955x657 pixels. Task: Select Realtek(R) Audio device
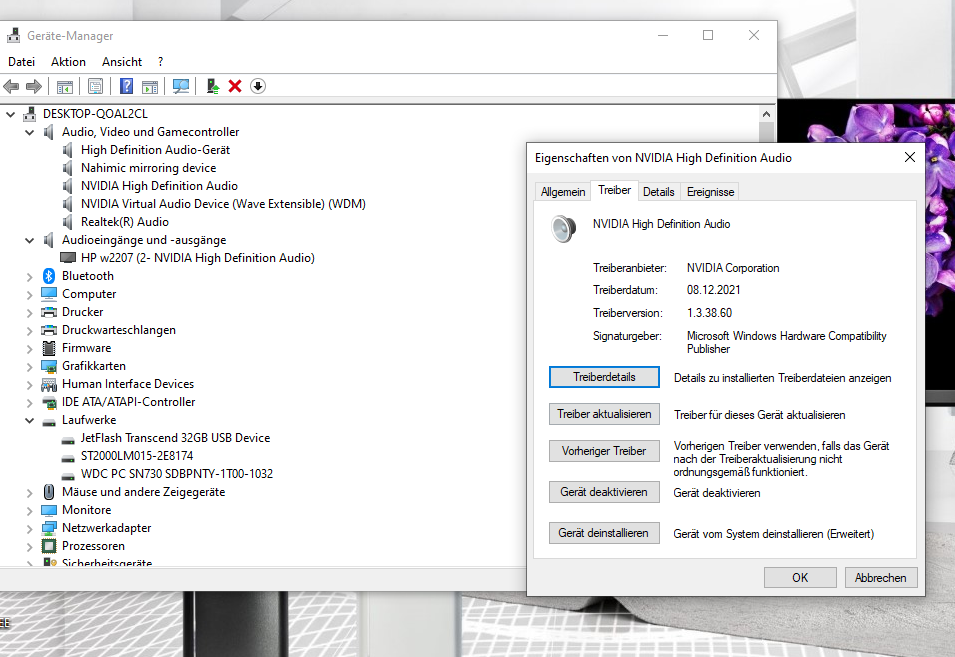tap(125, 222)
